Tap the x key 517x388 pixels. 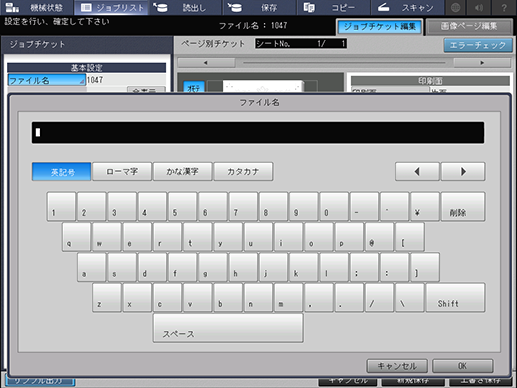(137, 298)
